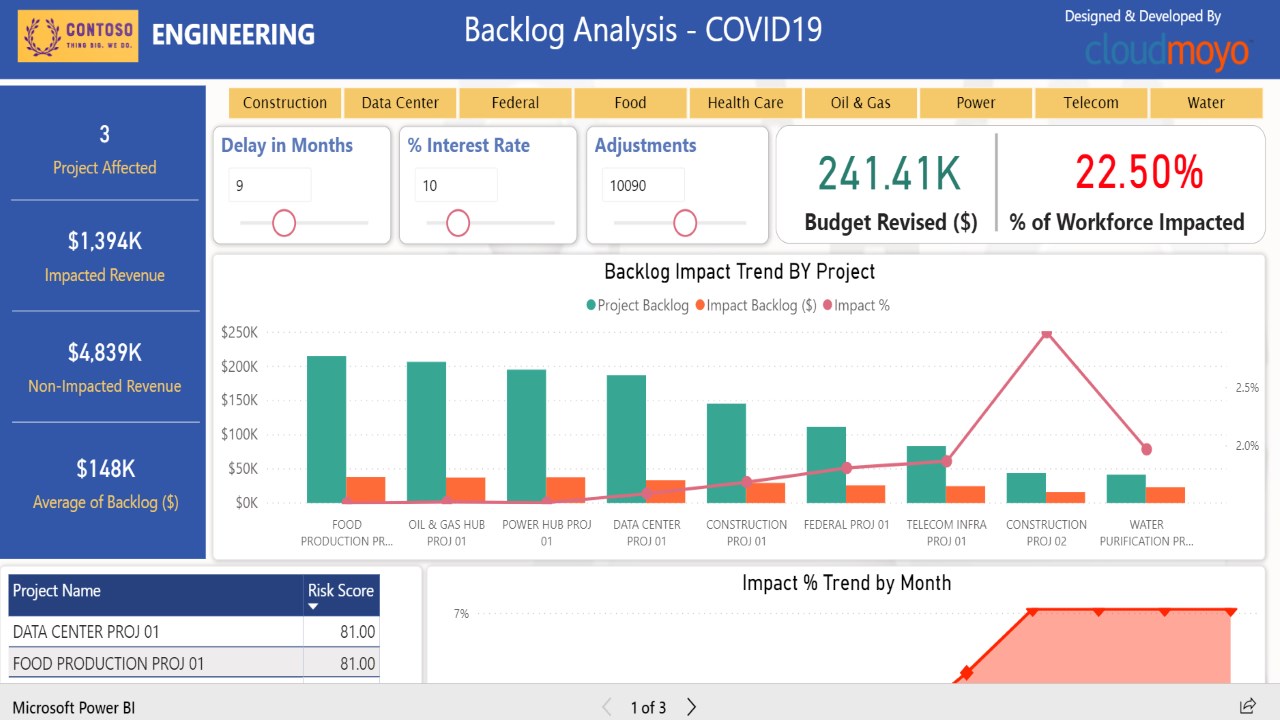
Task: Filter by Power sector
Action: pos(975,103)
